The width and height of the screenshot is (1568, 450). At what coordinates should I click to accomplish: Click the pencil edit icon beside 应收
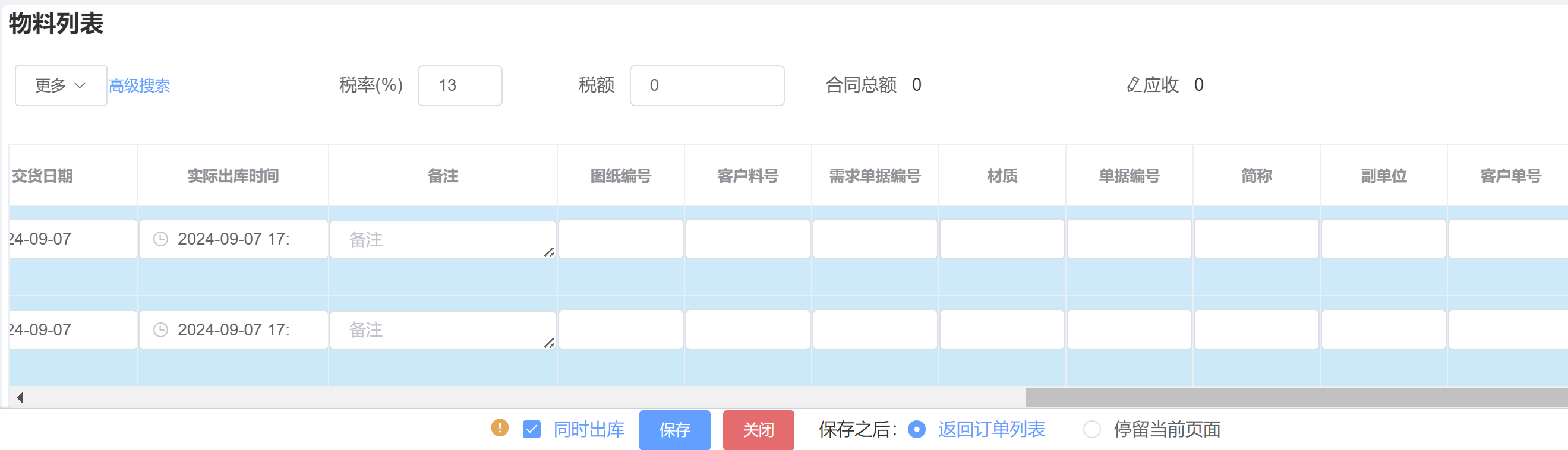(1134, 84)
